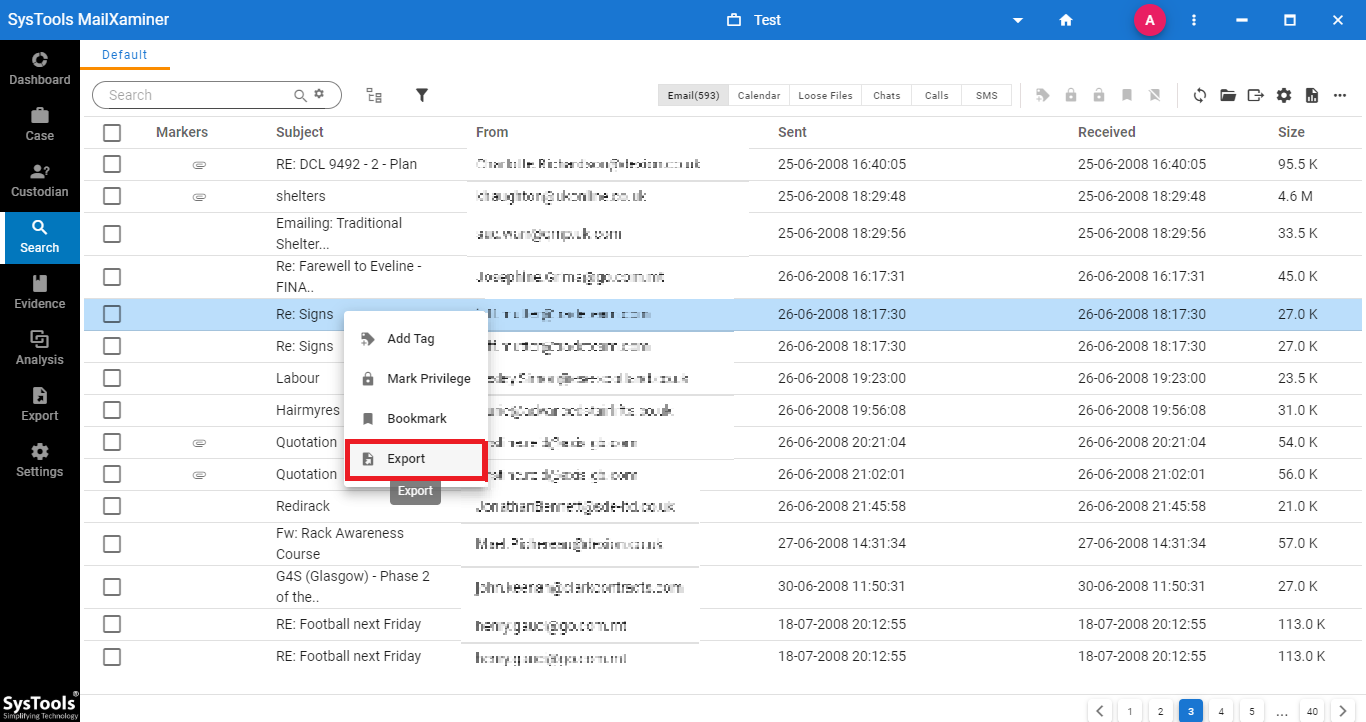The width and height of the screenshot is (1366, 722).
Task: Open the filter funnel icon
Action: (x=422, y=95)
